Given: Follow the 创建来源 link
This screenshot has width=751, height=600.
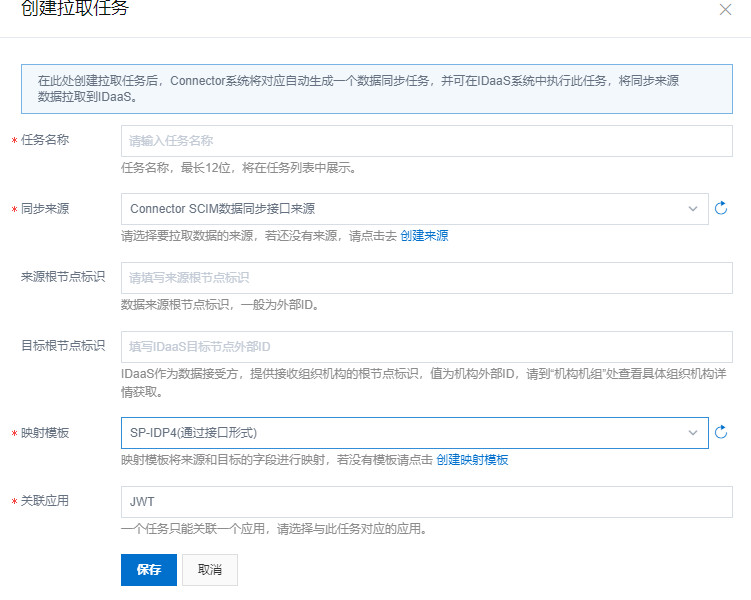Looking at the screenshot, I should 424,236.
